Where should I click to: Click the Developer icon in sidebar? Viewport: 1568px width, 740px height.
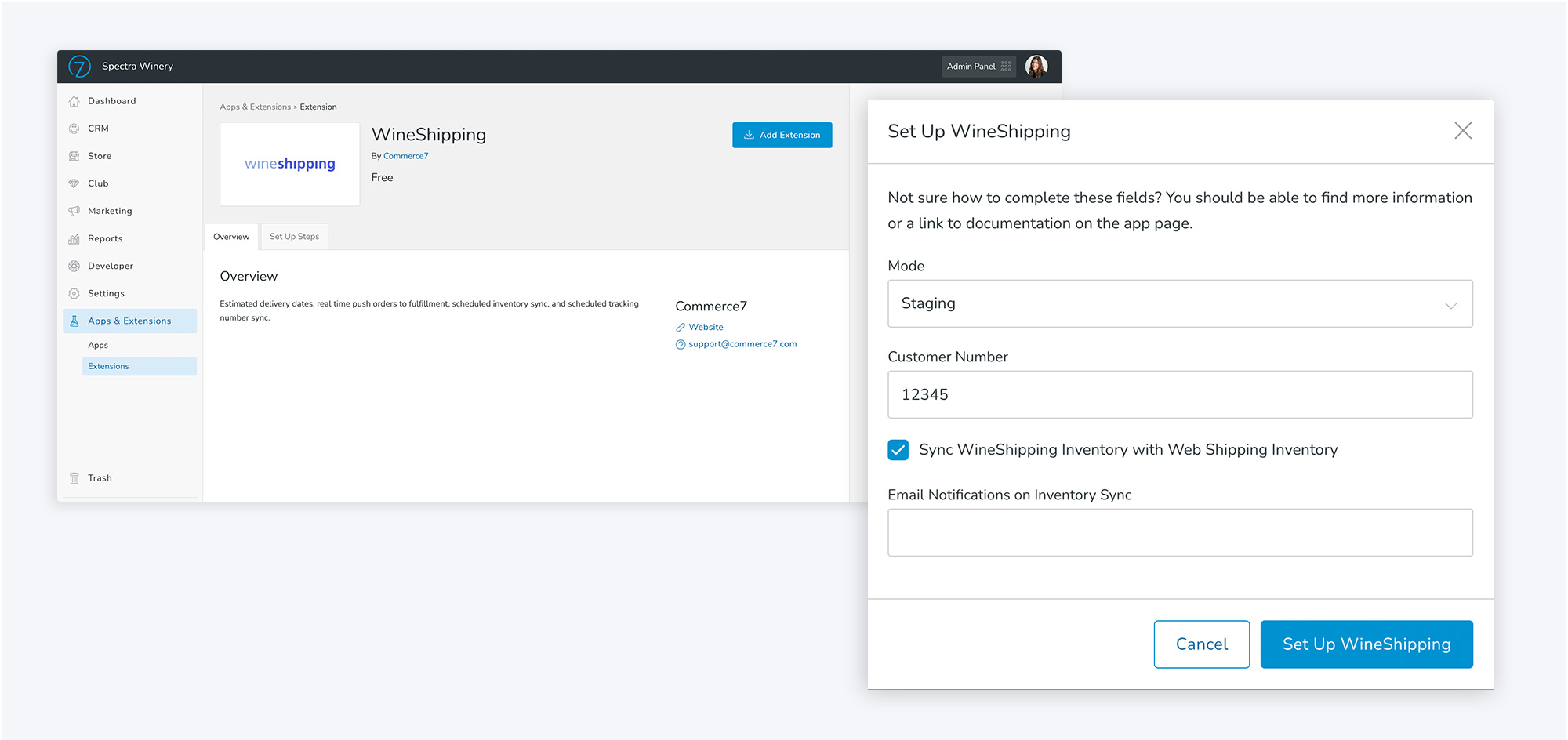[74, 266]
